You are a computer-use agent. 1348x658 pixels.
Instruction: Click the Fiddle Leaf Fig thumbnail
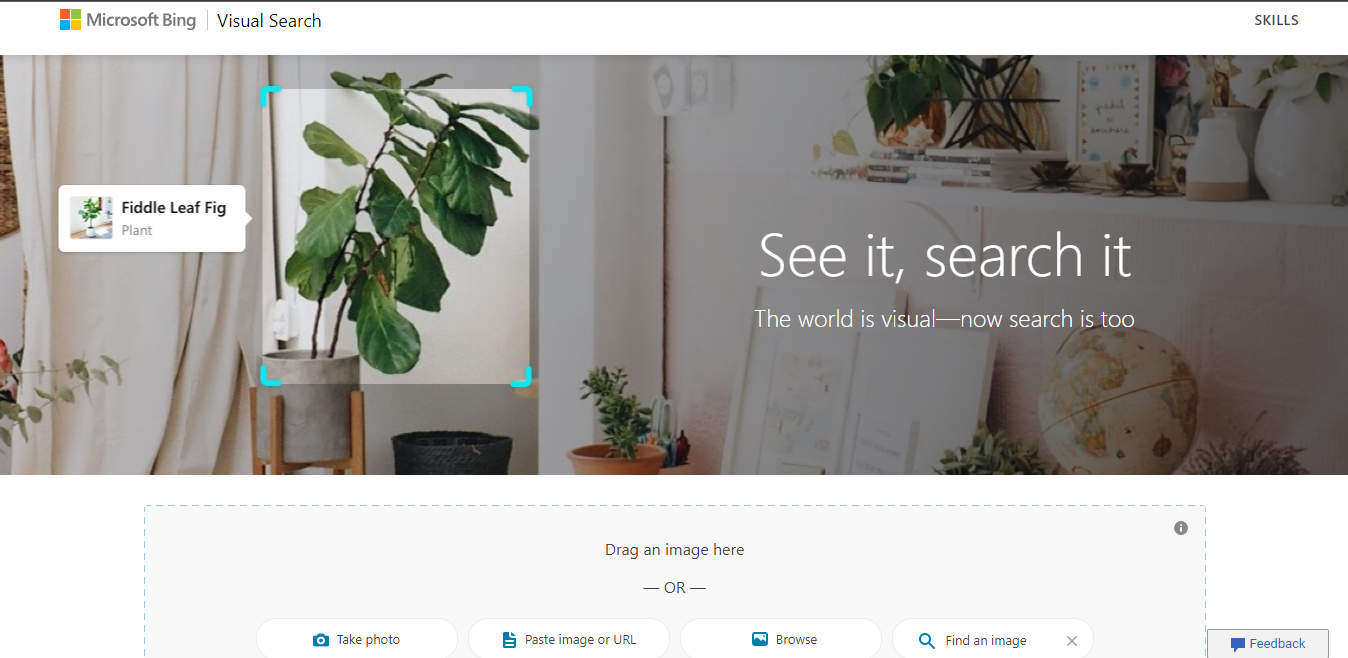tap(91, 218)
